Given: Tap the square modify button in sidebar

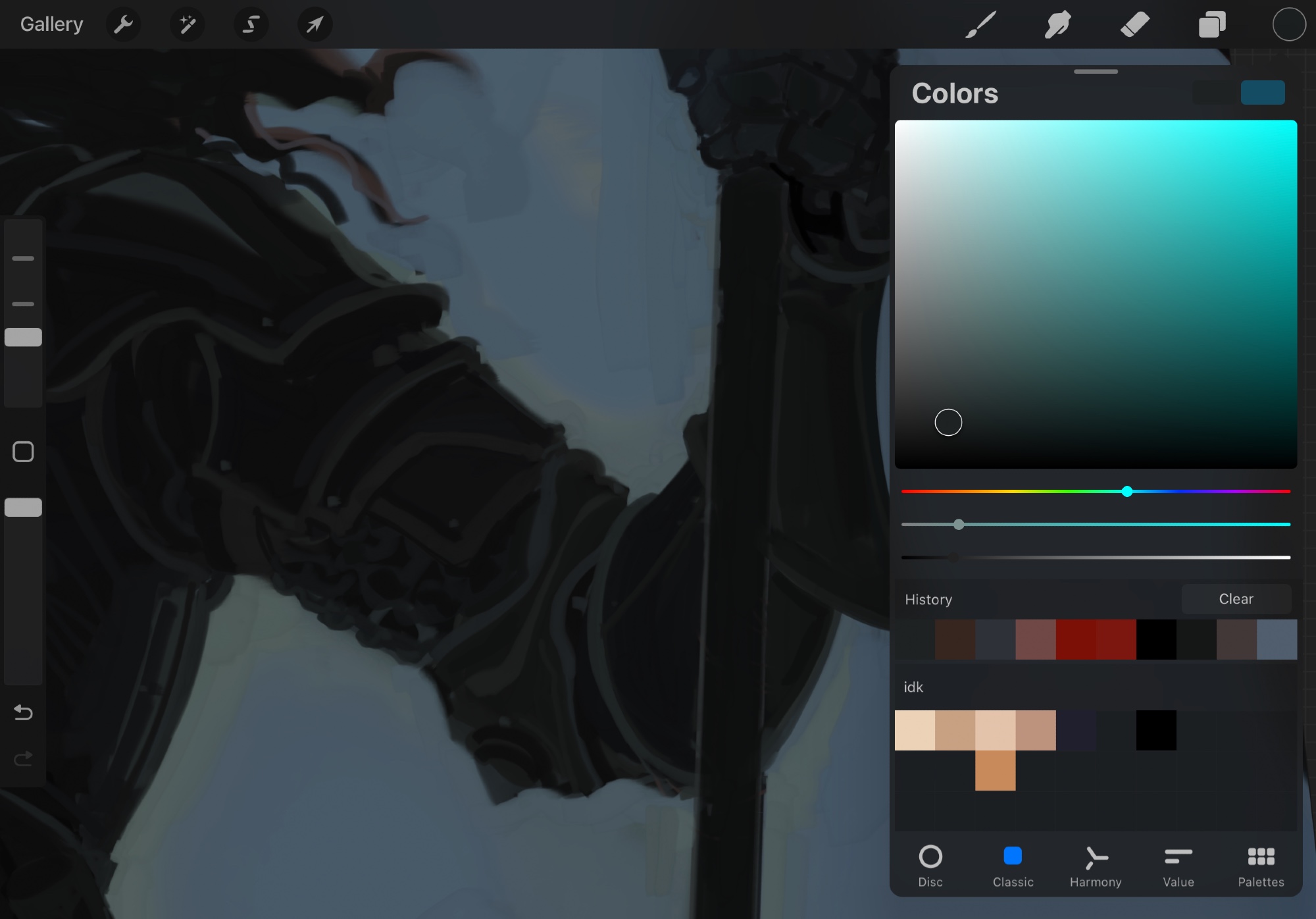Looking at the screenshot, I should (x=23, y=452).
